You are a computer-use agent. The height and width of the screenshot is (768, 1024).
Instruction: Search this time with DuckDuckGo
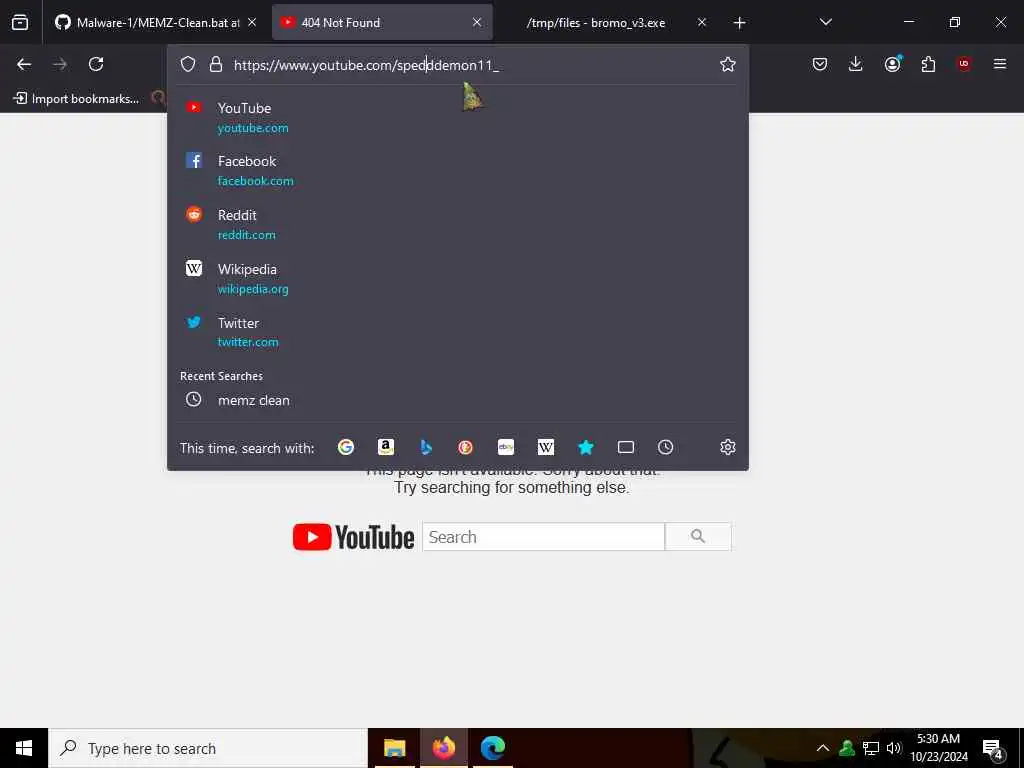(x=466, y=447)
